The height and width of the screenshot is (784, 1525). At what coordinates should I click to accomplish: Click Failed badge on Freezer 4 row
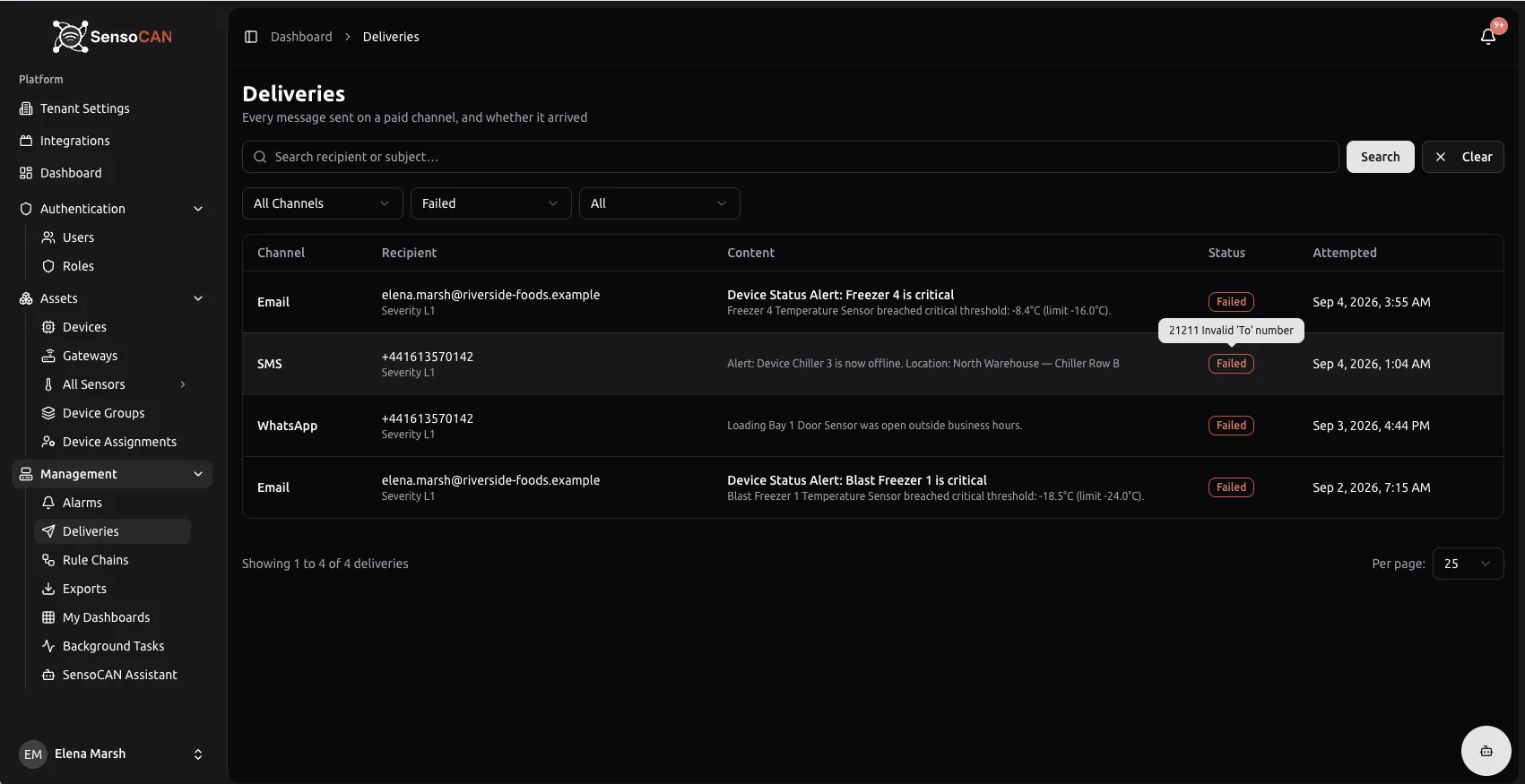point(1231,302)
